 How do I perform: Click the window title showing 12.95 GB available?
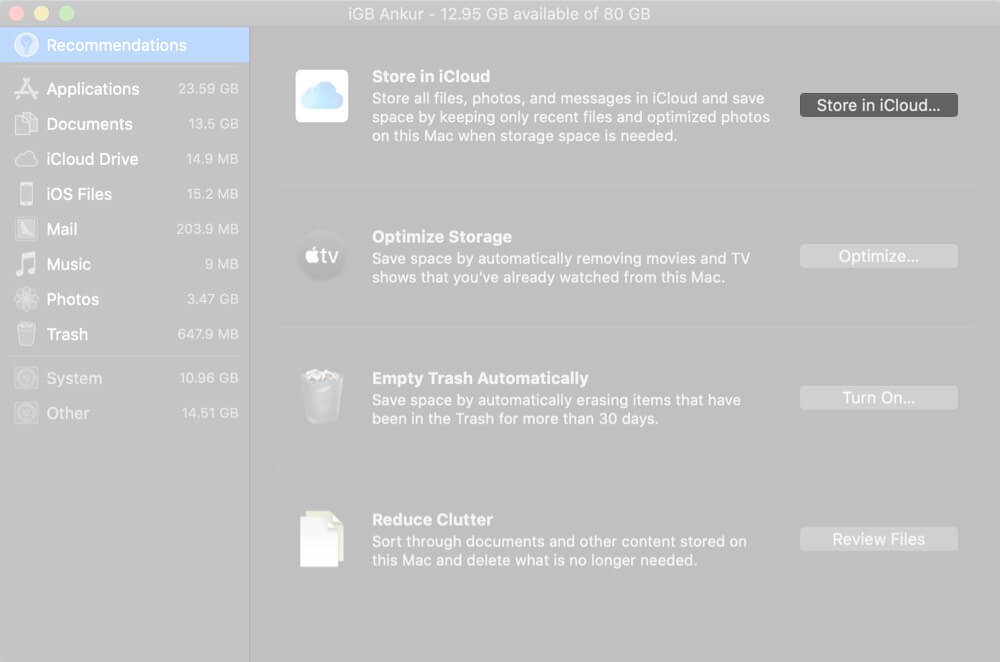(499, 14)
